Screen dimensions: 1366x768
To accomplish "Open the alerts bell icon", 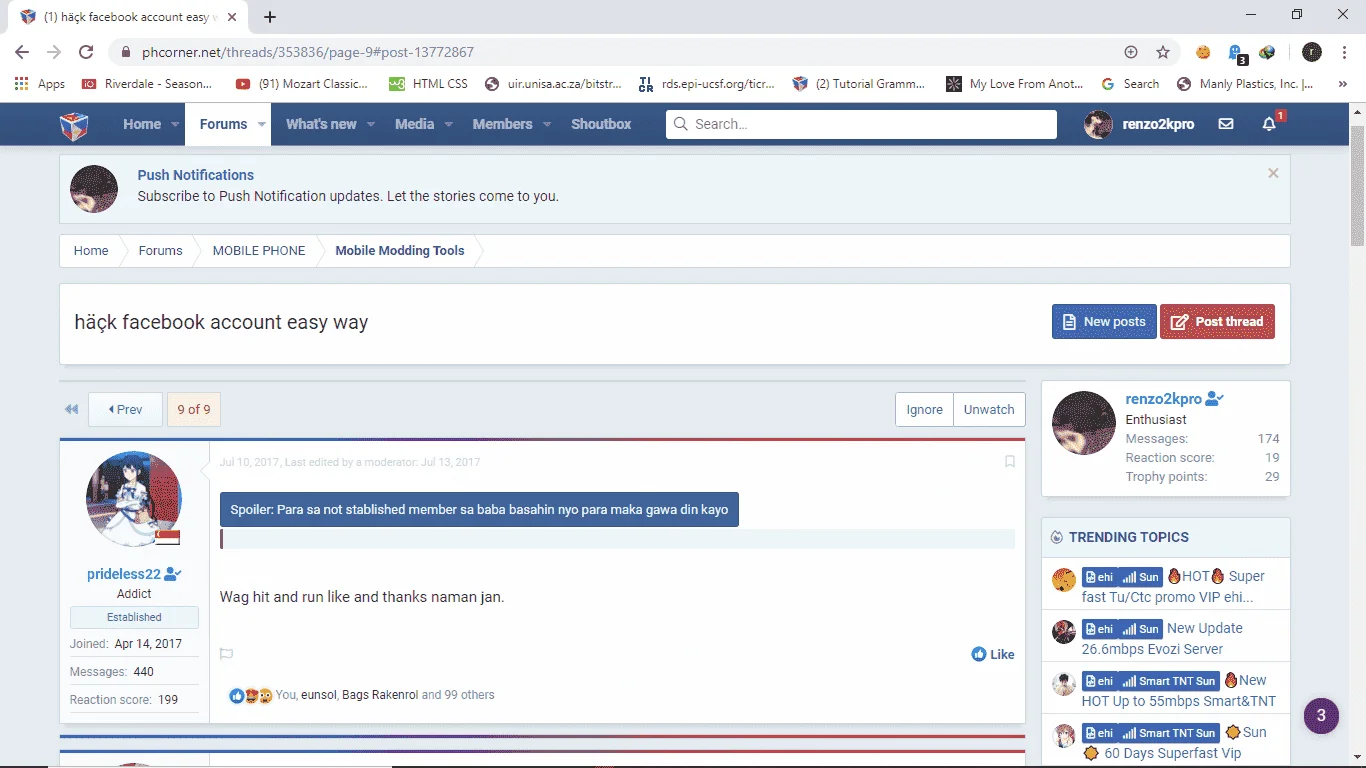I will pos(1269,124).
